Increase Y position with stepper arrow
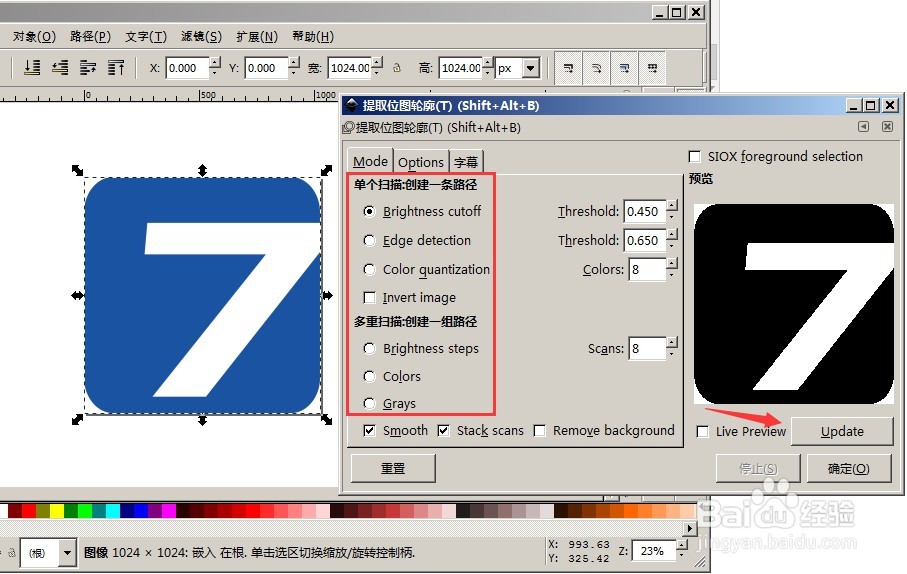Viewport: 907px width, 574px height. (294, 62)
